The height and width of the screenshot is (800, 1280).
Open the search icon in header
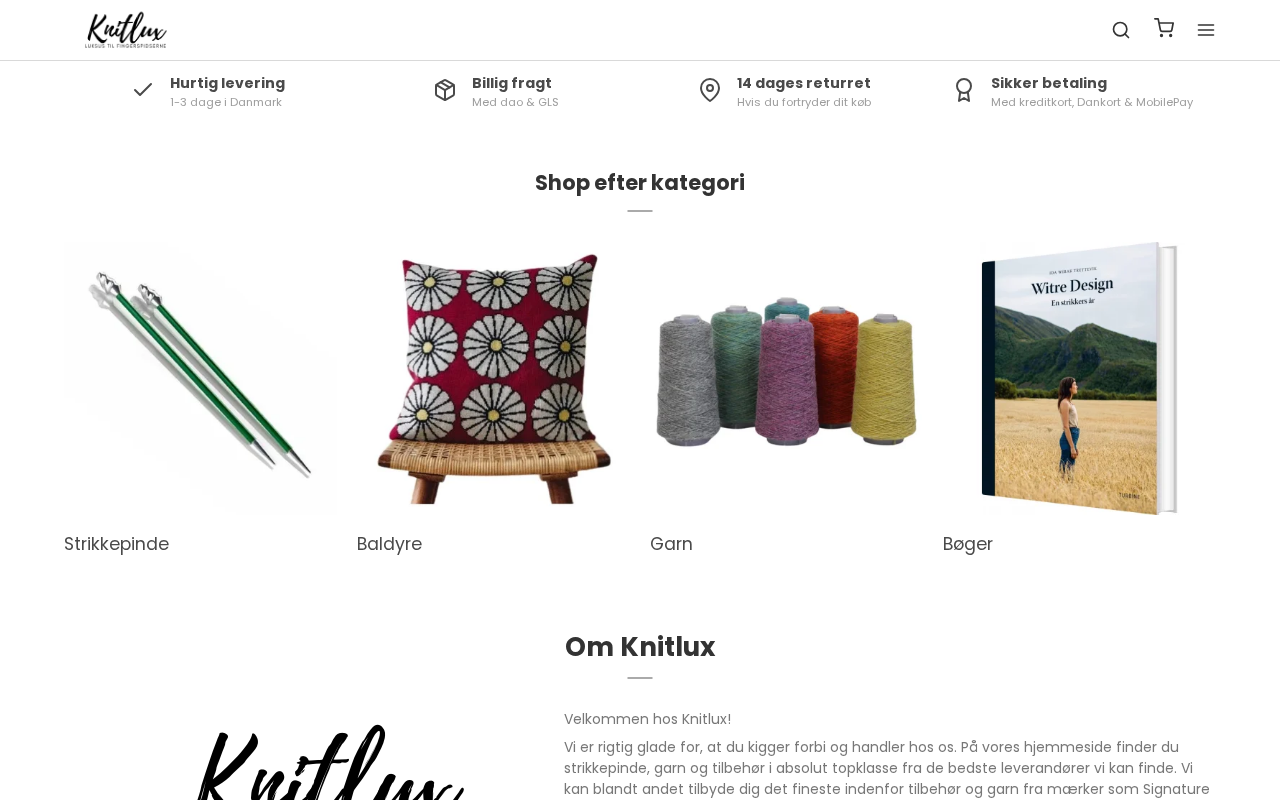1121,30
